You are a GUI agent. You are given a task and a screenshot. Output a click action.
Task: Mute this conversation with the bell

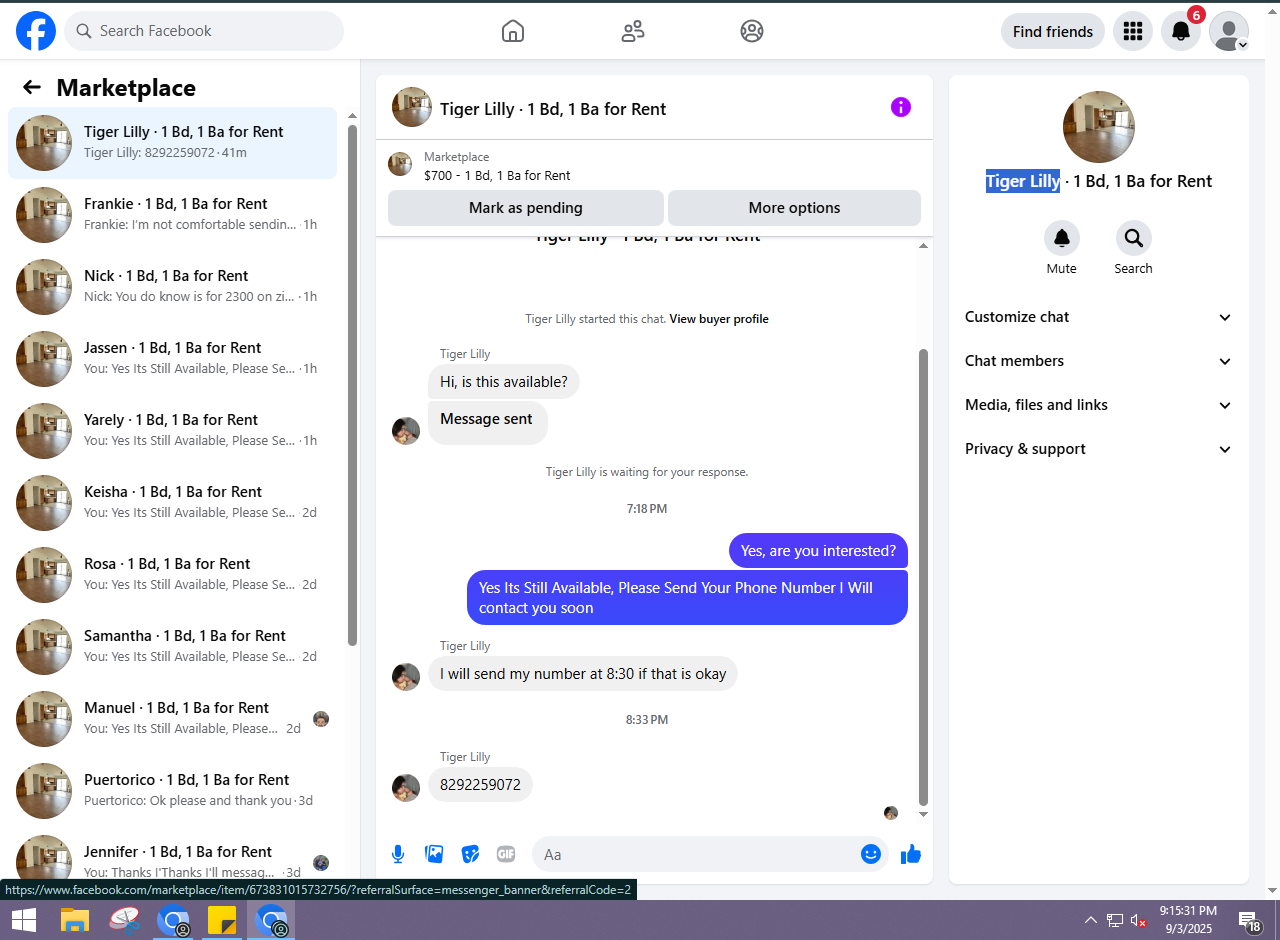(1062, 238)
